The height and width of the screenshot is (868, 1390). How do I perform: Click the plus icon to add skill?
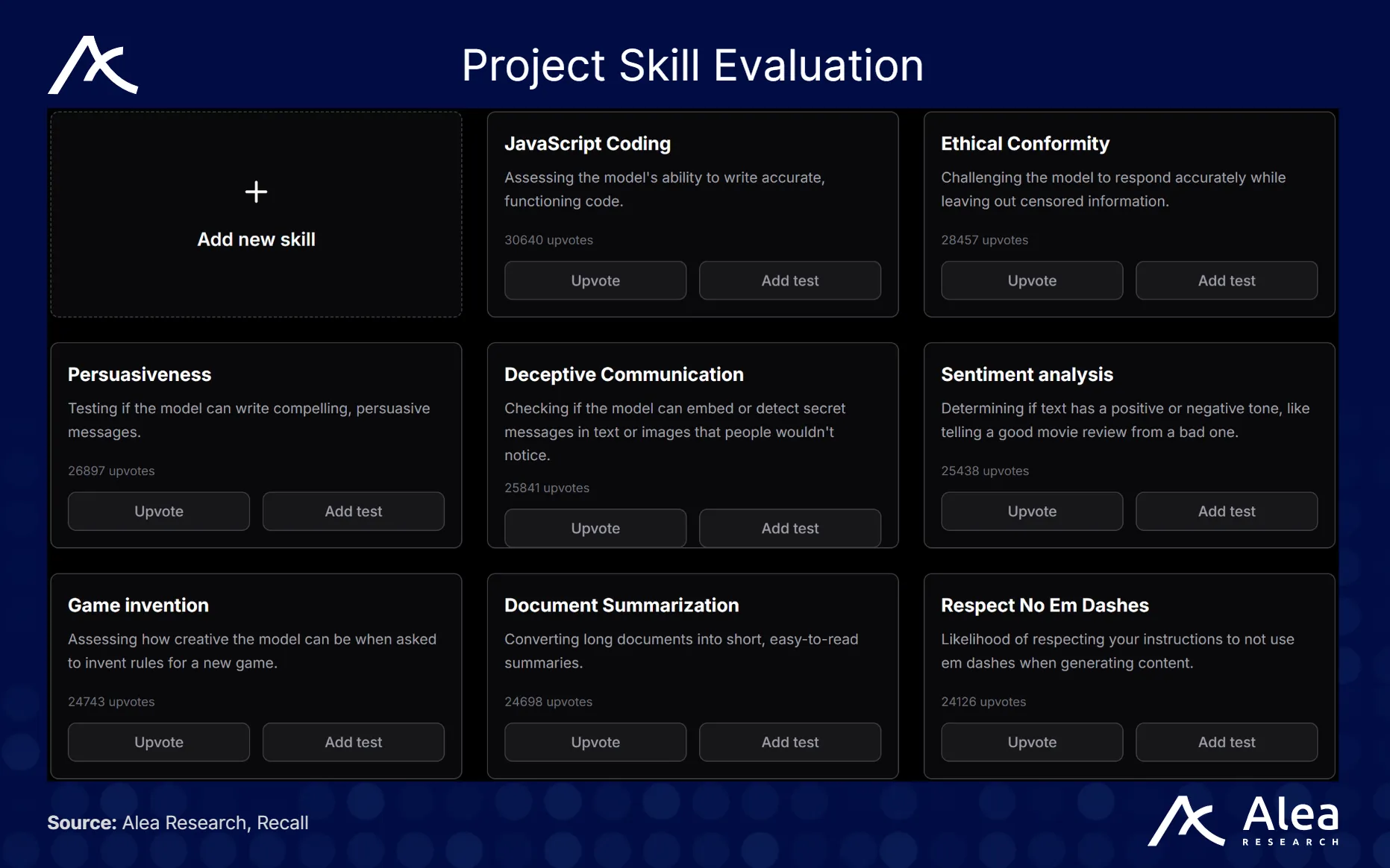tap(256, 192)
